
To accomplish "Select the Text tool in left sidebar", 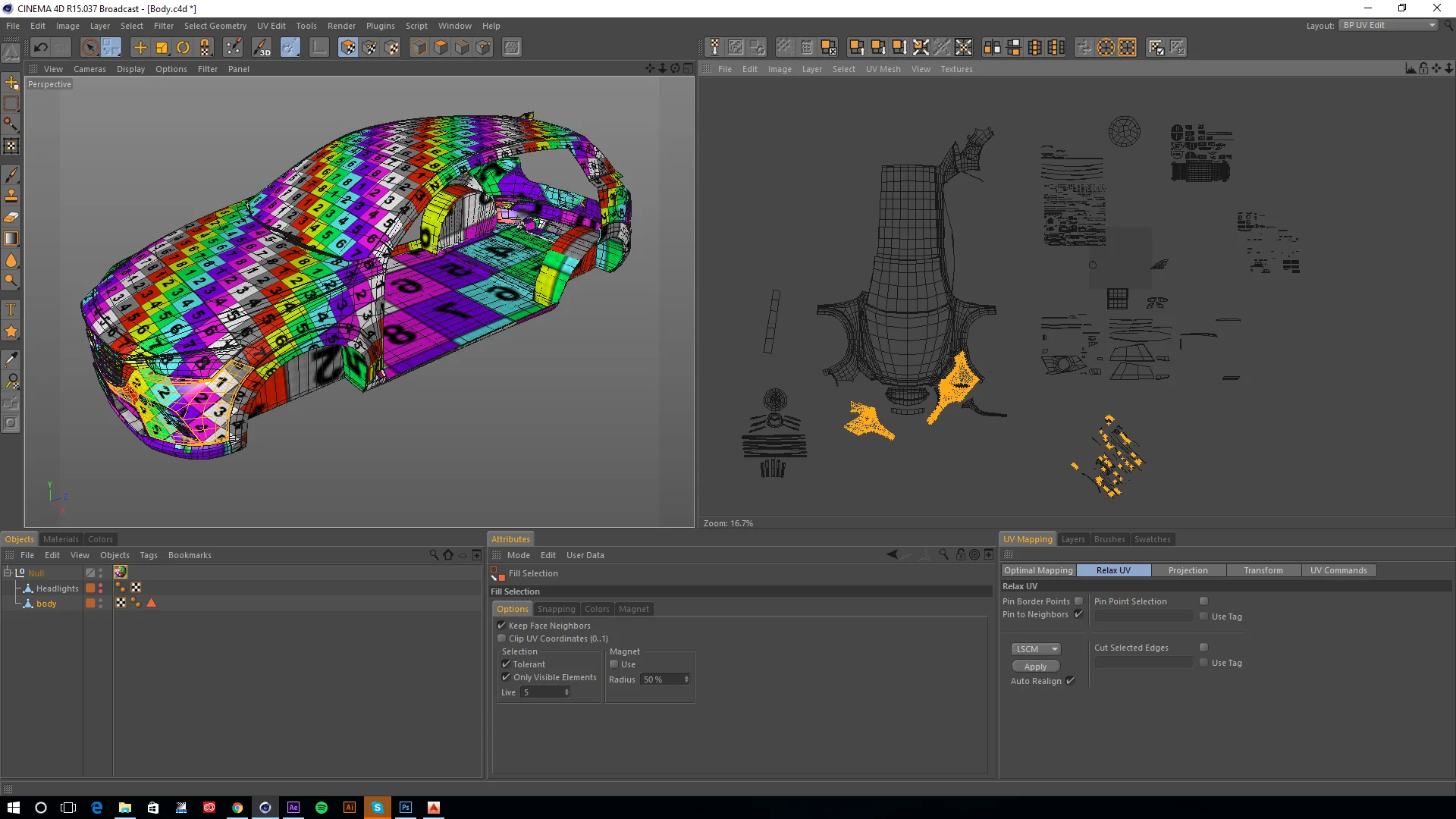I will (11, 309).
